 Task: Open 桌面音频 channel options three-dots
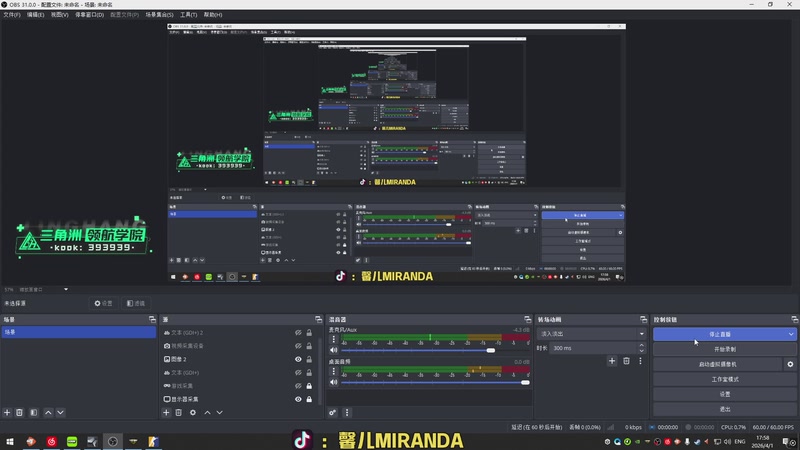coord(334,371)
